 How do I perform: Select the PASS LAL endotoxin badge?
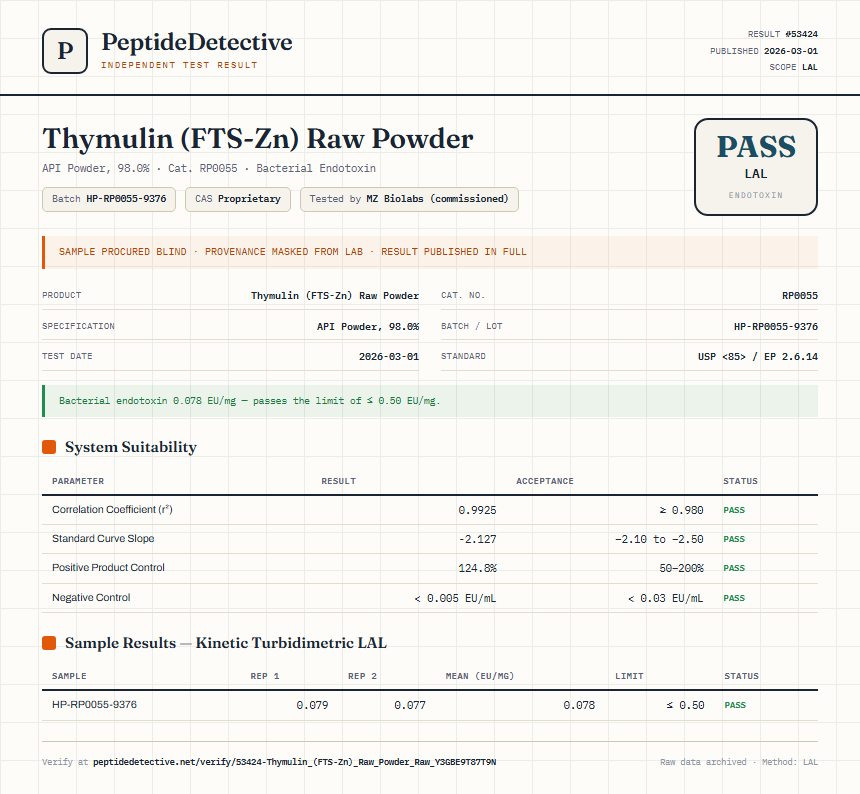pos(756,167)
